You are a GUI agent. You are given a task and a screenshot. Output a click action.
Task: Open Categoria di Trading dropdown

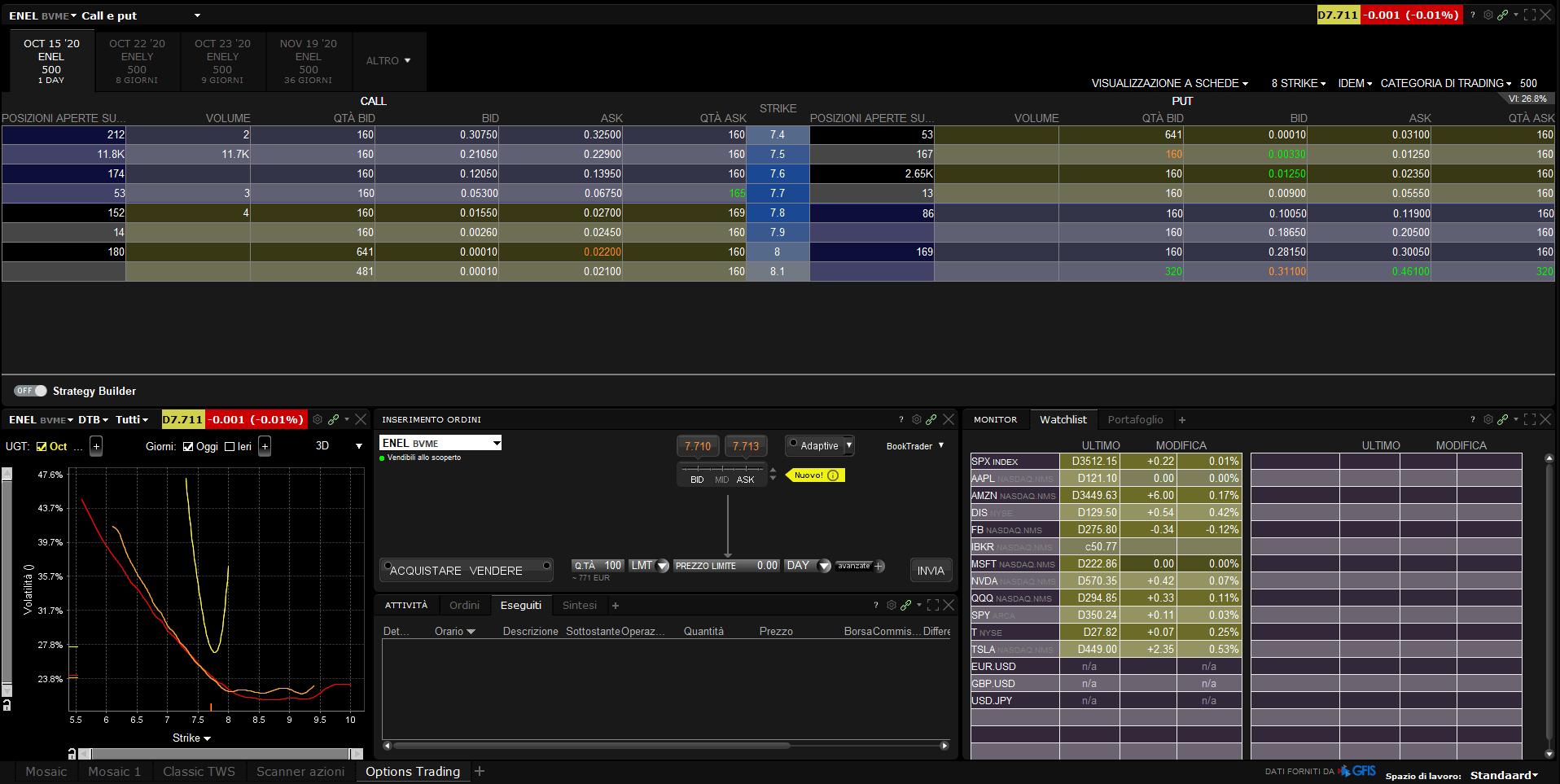pyautogui.click(x=1446, y=83)
